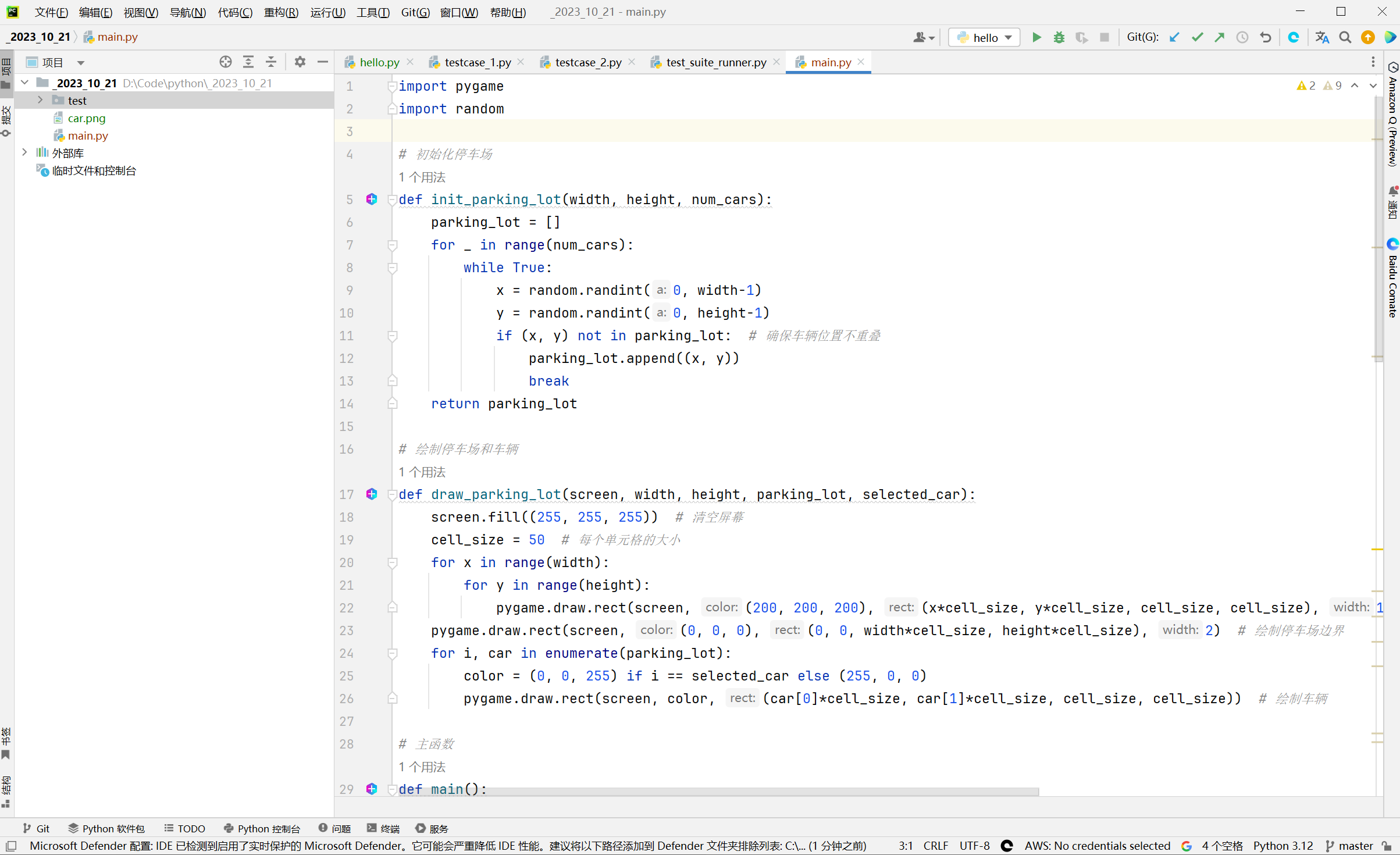
Task: Open the 终端 terminal tool window
Action: tap(383, 828)
